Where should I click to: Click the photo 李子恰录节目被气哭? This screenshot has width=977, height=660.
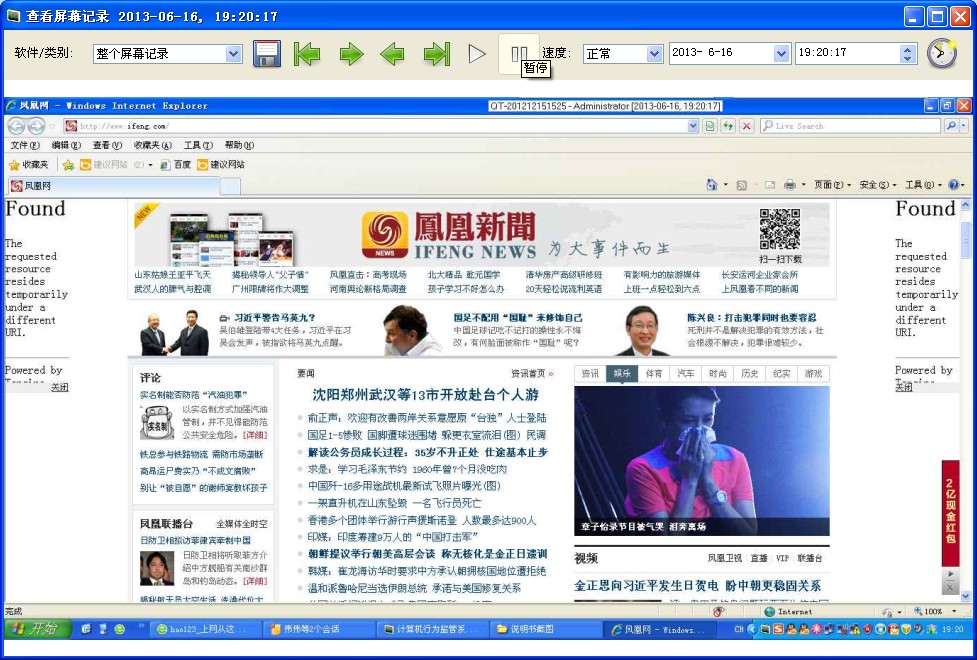[x=702, y=461]
